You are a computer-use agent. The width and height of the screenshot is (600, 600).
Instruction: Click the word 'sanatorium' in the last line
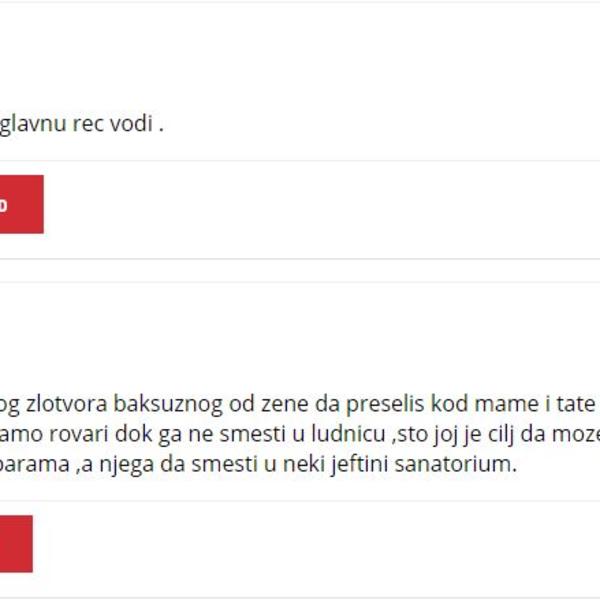[x=463, y=464]
